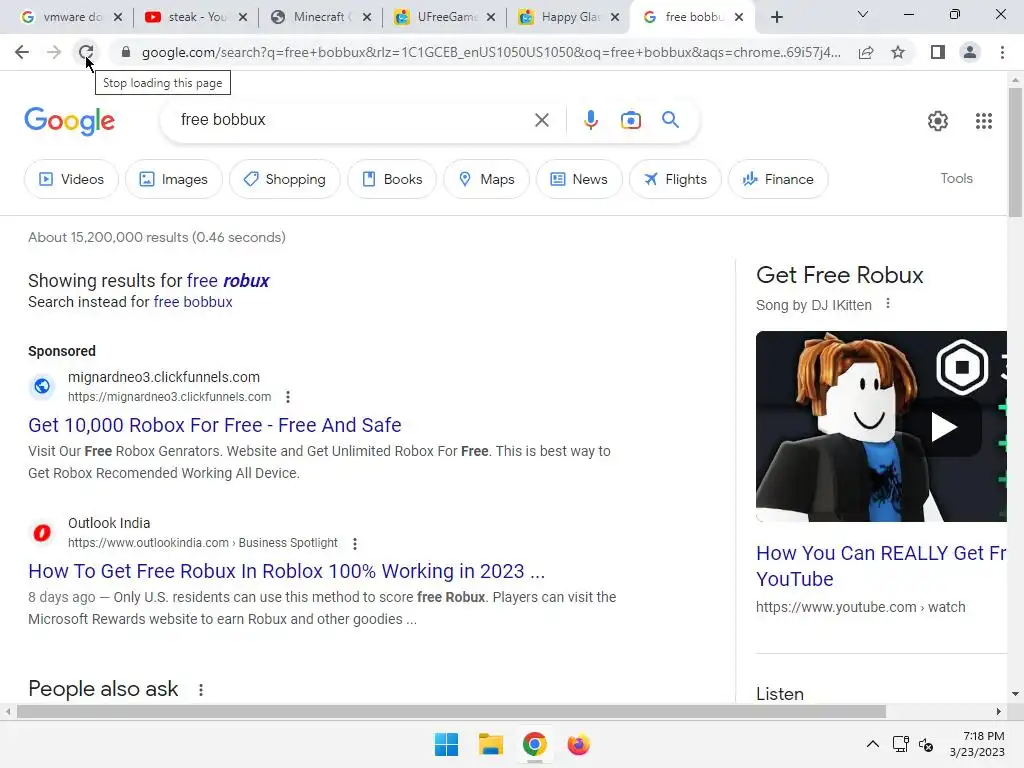Open Google quick settings gear
This screenshot has width=1024, height=768.
point(938,121)
